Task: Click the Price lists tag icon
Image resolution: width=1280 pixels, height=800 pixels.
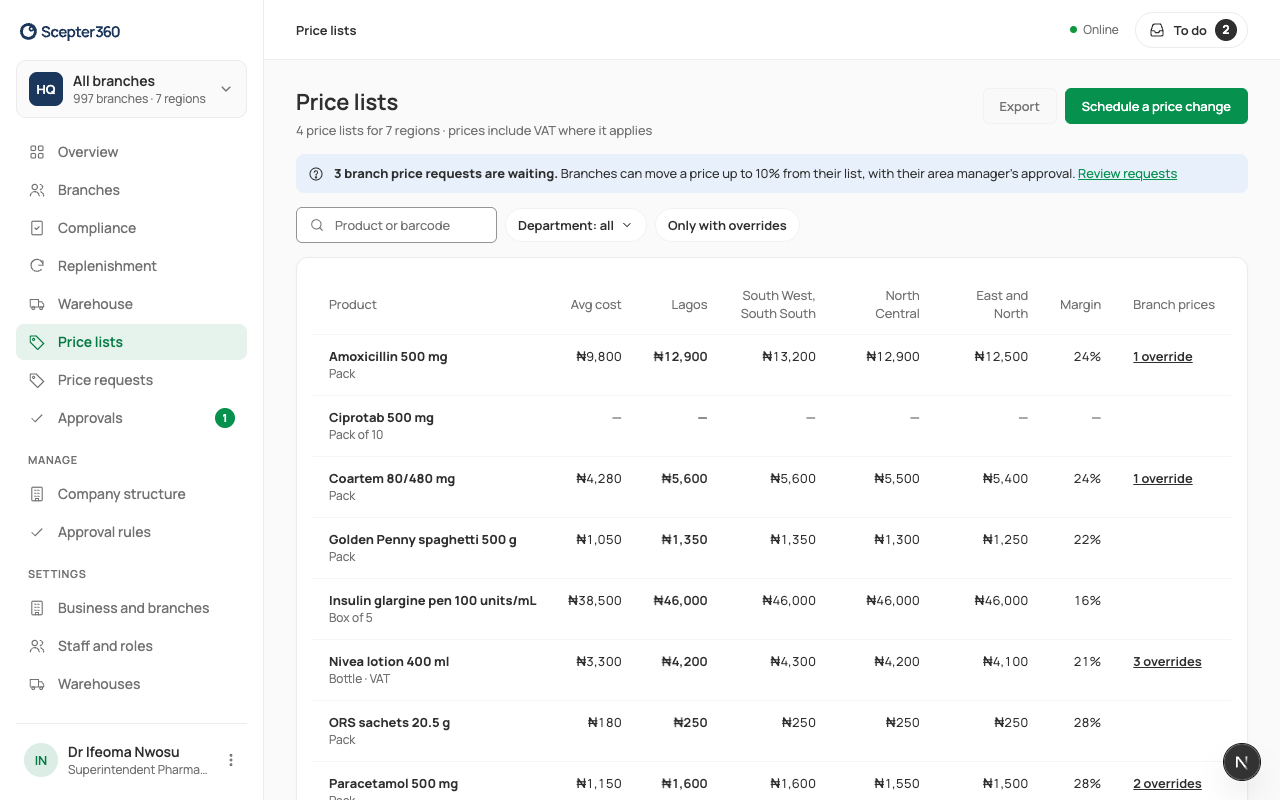Action: (x=37, y=342)
